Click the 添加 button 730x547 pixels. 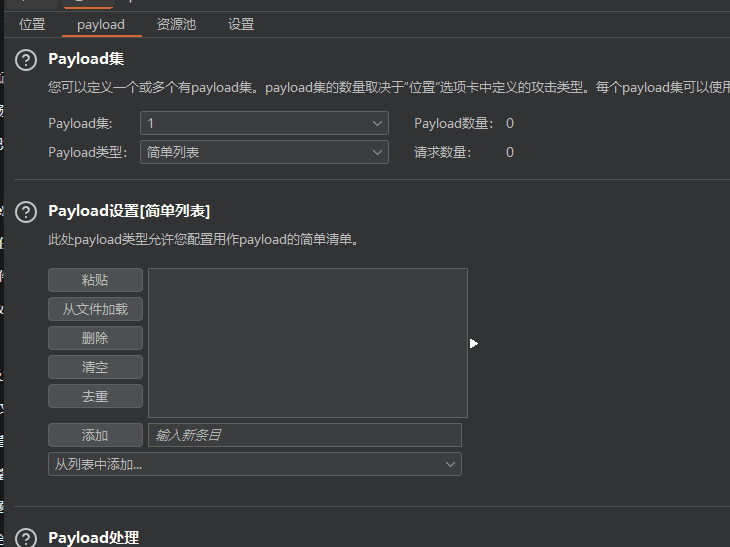[95, 435]
